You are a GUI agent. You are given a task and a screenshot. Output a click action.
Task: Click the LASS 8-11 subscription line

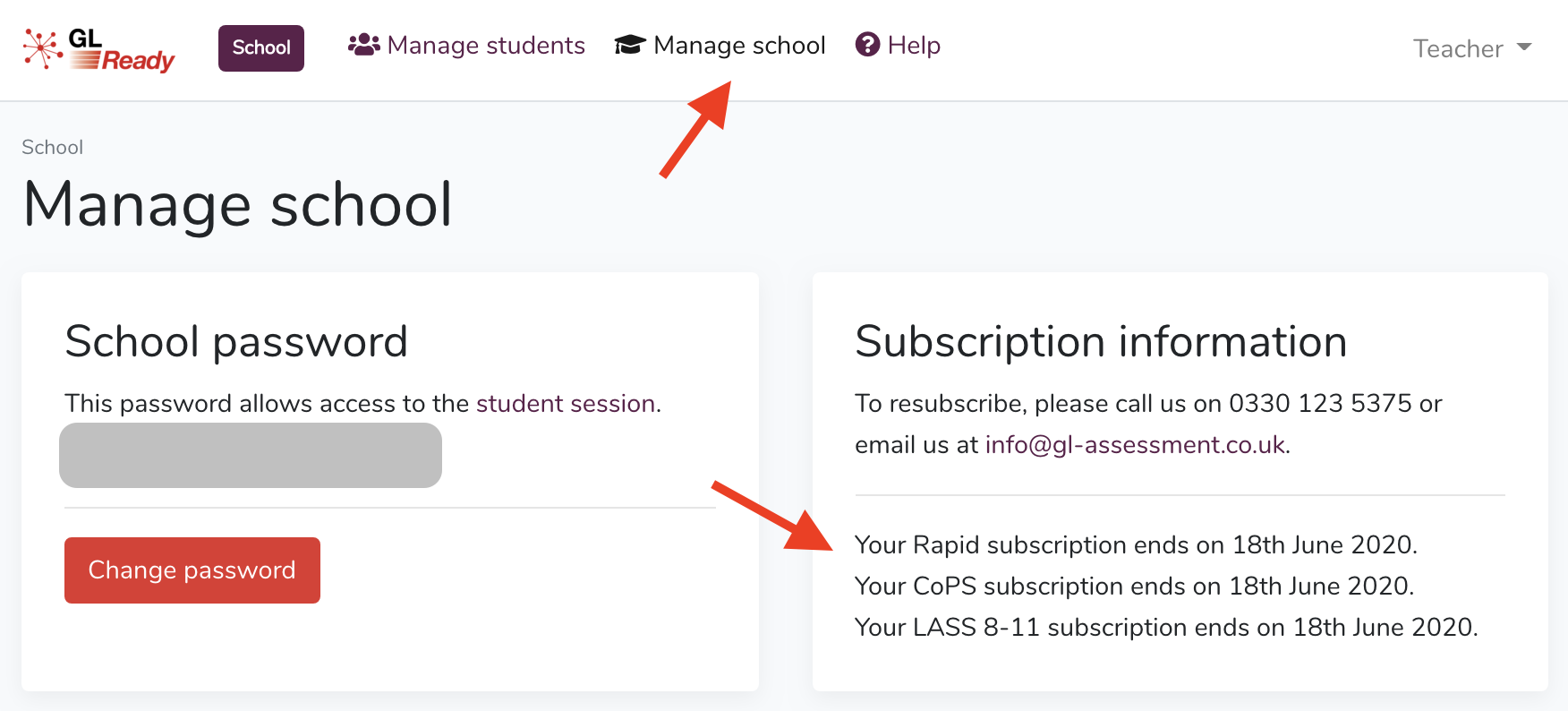click(x=1166, y=628)
